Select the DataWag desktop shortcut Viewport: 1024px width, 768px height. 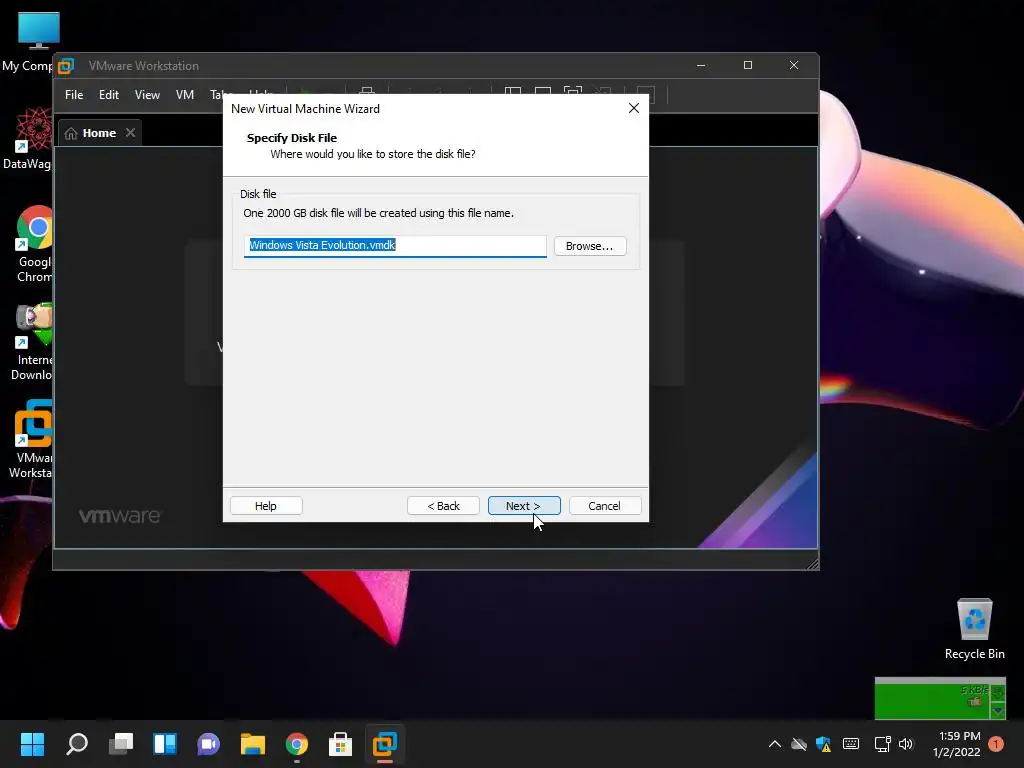coord(27,138)
